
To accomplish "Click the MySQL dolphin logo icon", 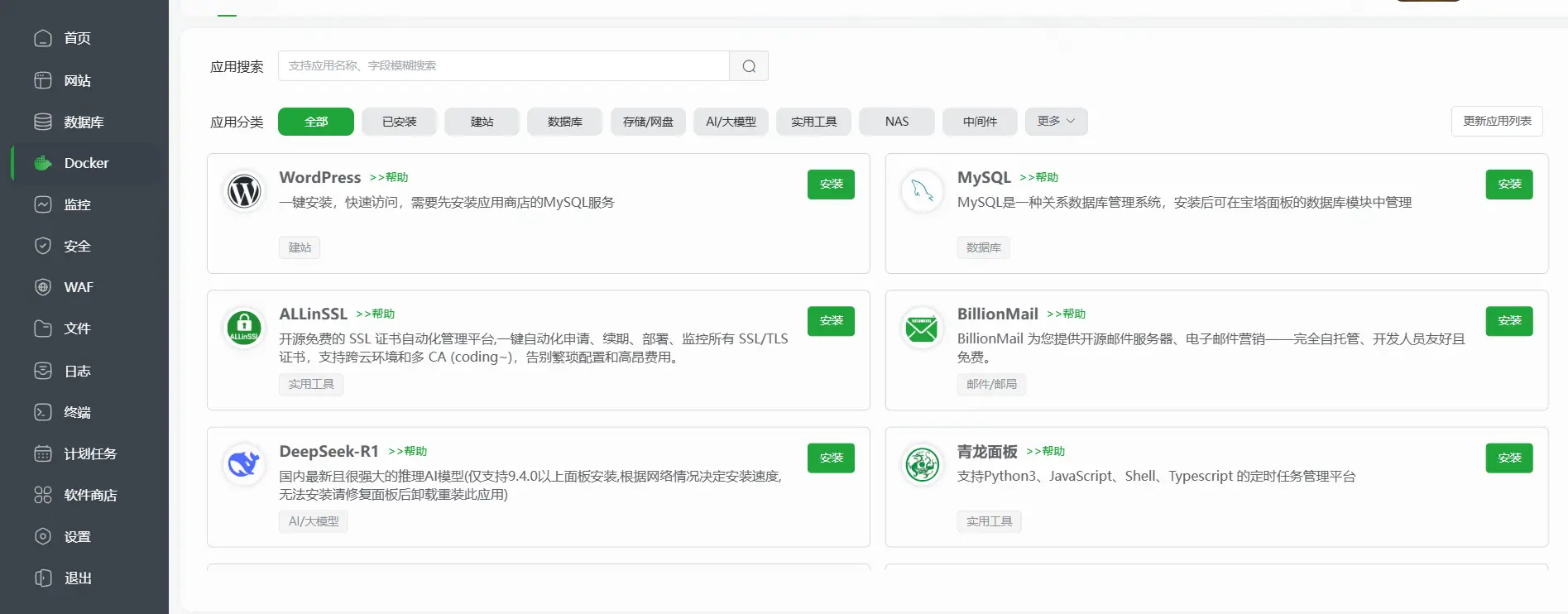I will 922,191.
